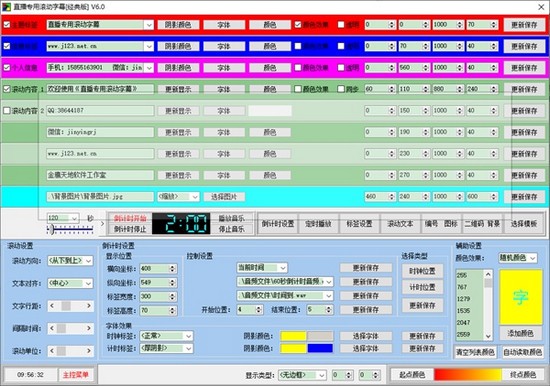Click the app icon in the title bar
Image resolution: width=550 pixels, height=386 pixels.
pyautogui.click(x=6, y=7)
